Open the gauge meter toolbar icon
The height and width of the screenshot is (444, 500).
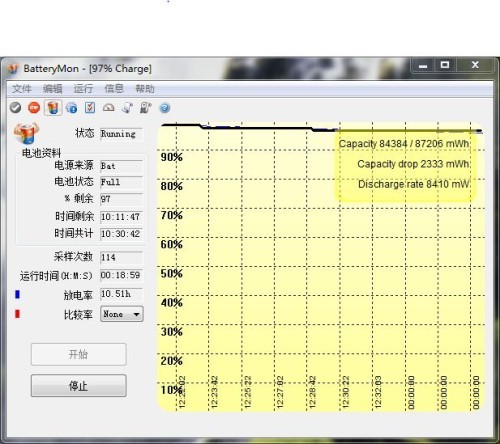108,108
